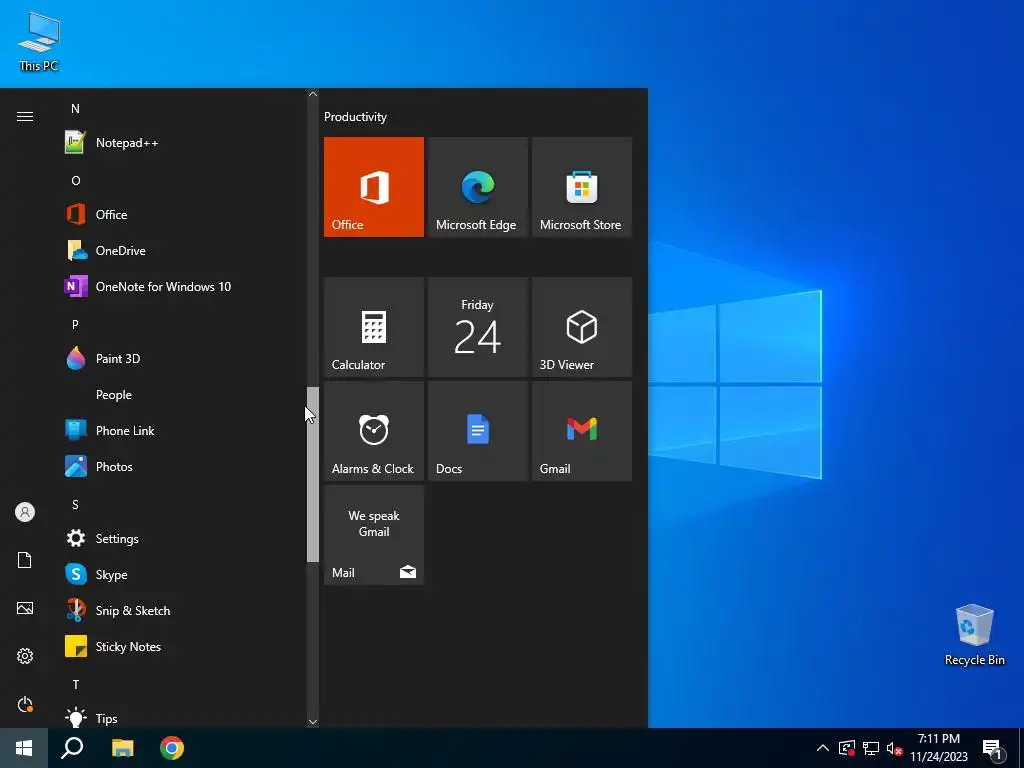Screen dimensions: 1024x768
Task: Open the Microsoft Edge tile
Action: [x=477, y=187]
